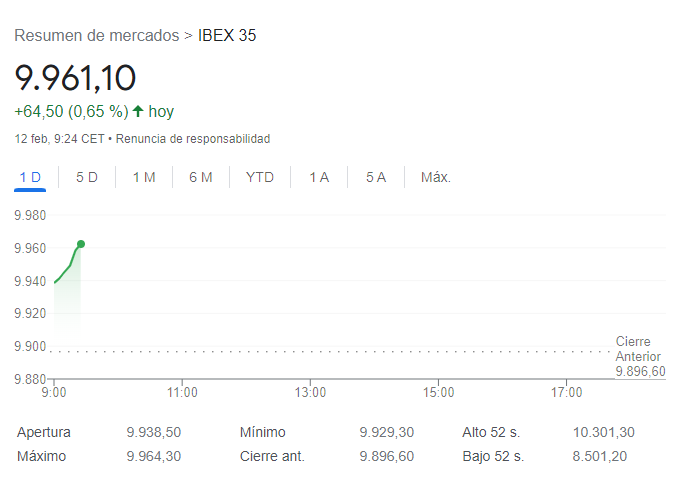Click the IBEX 35 title

tap(228, 36)
